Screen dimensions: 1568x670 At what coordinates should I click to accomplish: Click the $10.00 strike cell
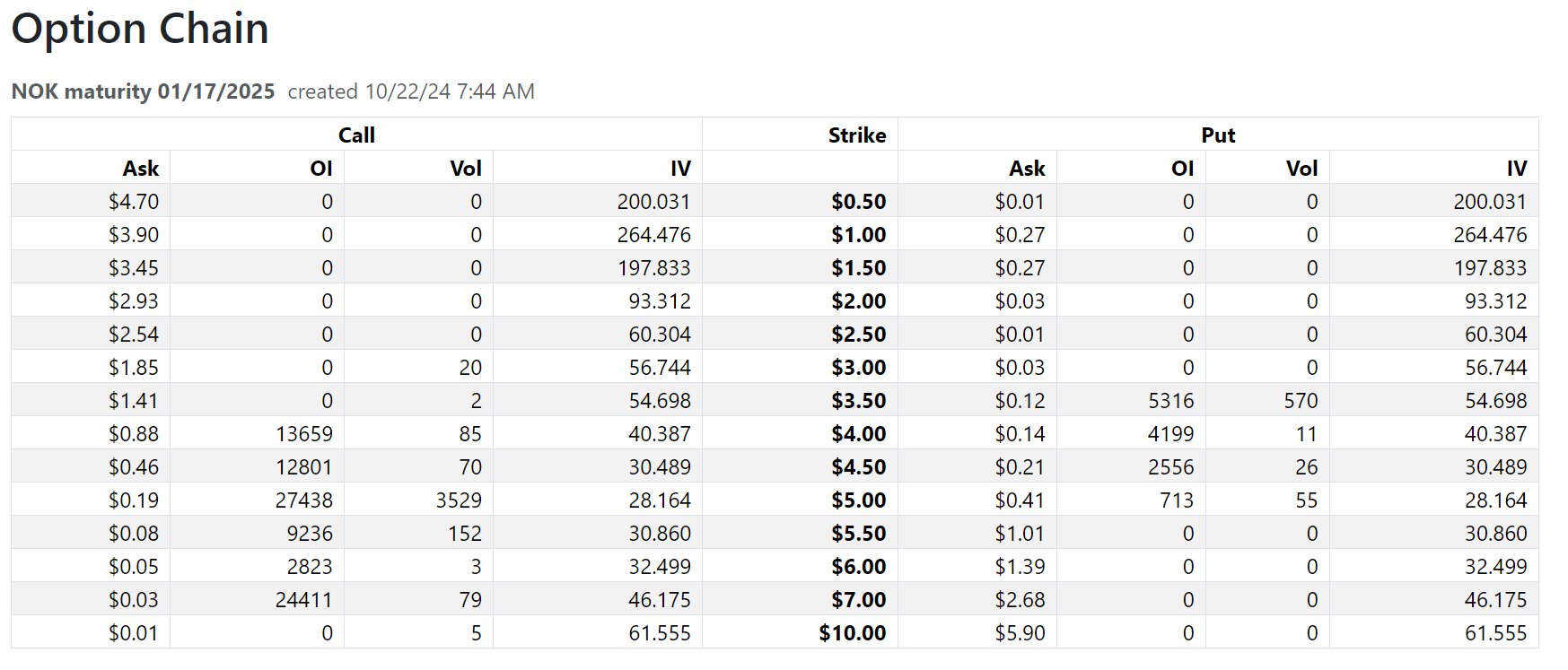[x=853, y=633]
